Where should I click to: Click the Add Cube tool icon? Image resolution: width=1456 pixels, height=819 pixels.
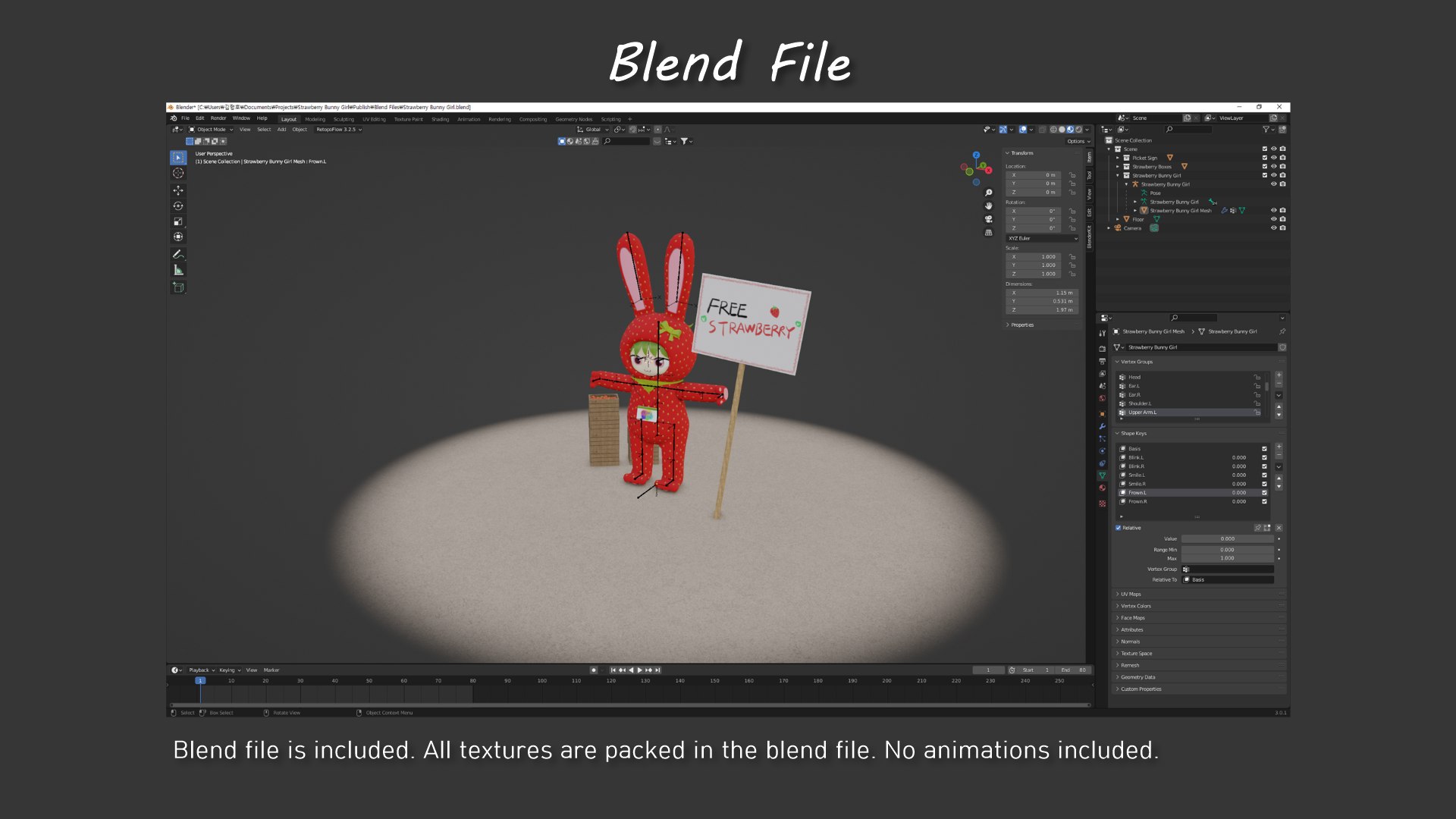178,287
